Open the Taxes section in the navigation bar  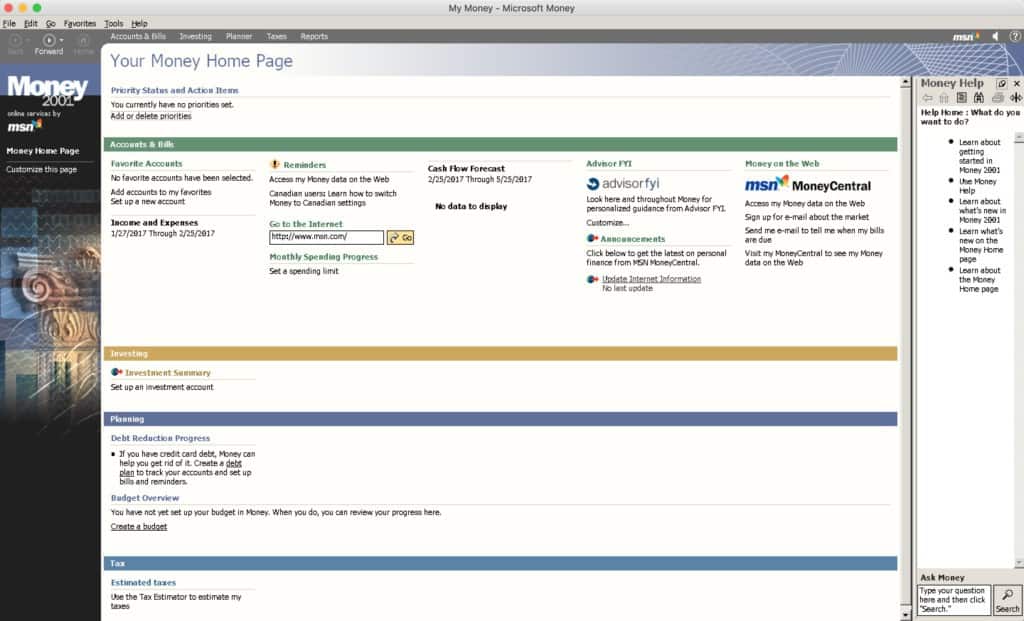276,36
